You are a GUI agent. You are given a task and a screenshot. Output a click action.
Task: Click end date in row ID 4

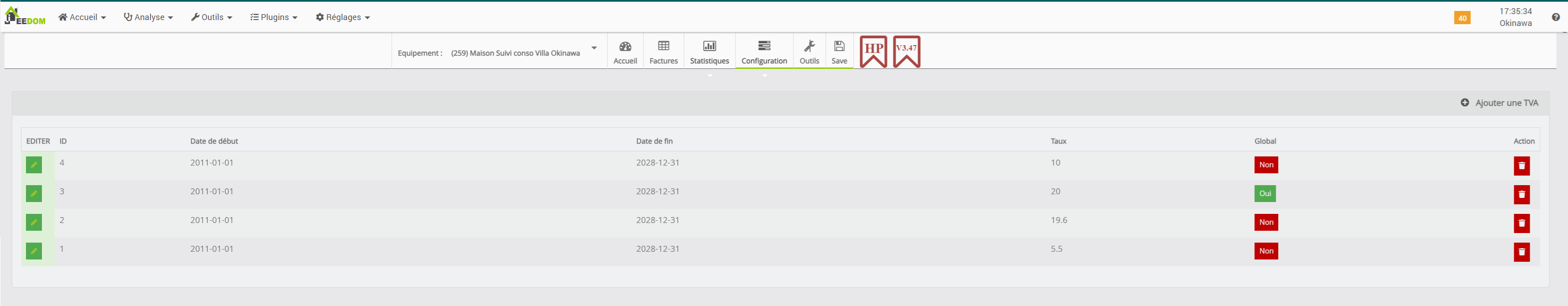click(x=658, y=163)
